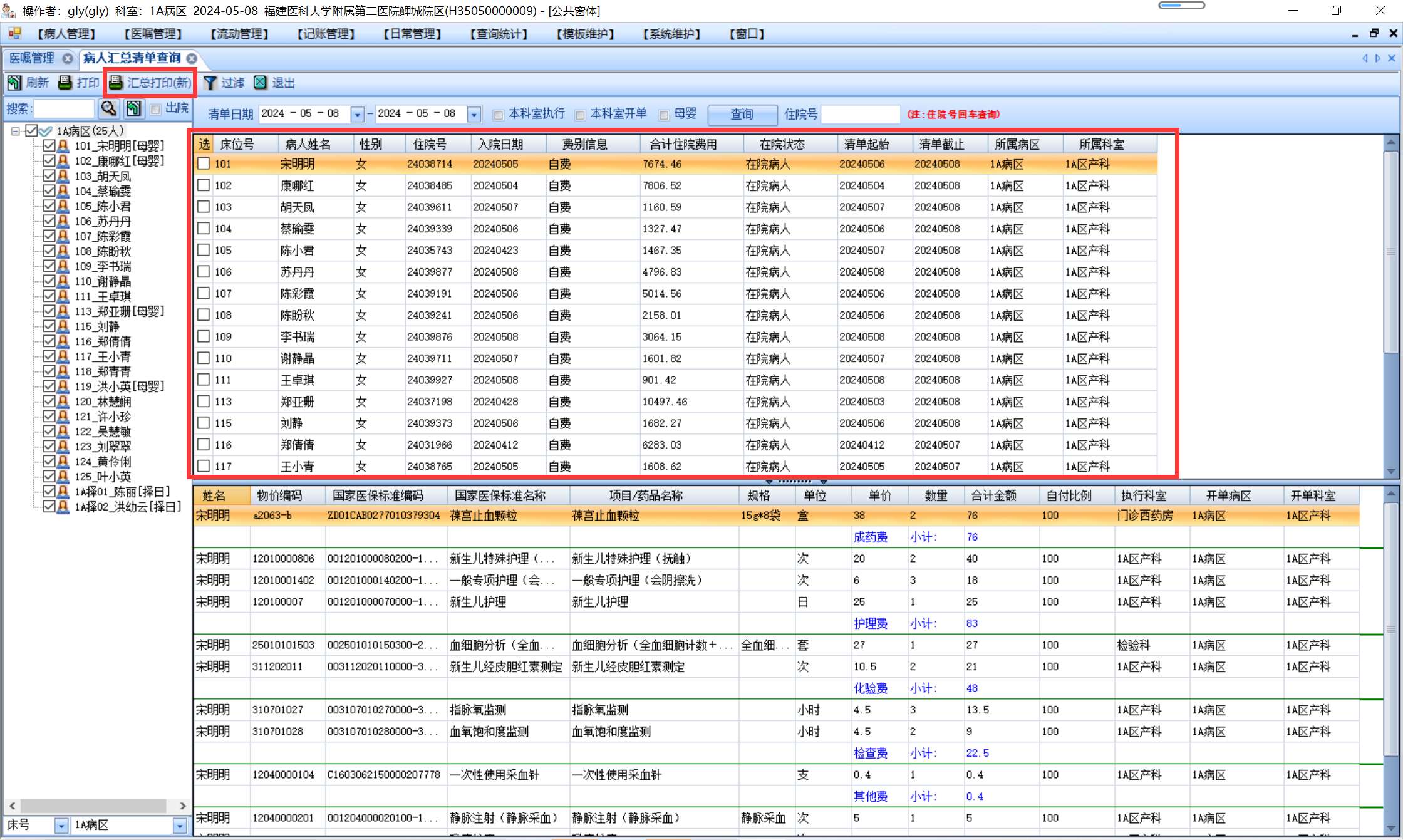This screenshot has height=840, width=1403.
Task: Click the 汇总打印(新) summary print icon
Action: point(116,83)
